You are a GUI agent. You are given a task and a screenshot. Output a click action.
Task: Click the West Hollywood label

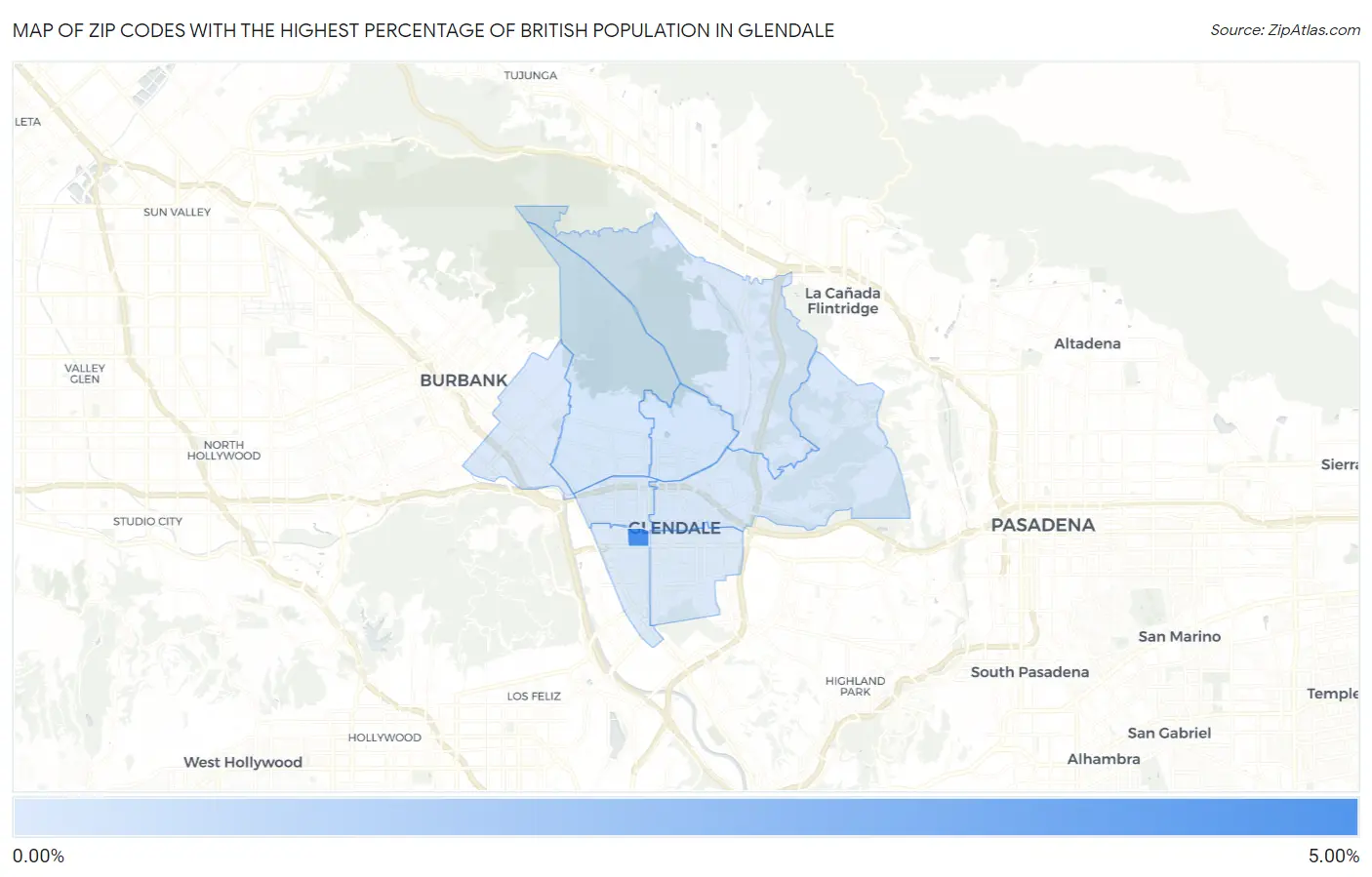(243, 762)
